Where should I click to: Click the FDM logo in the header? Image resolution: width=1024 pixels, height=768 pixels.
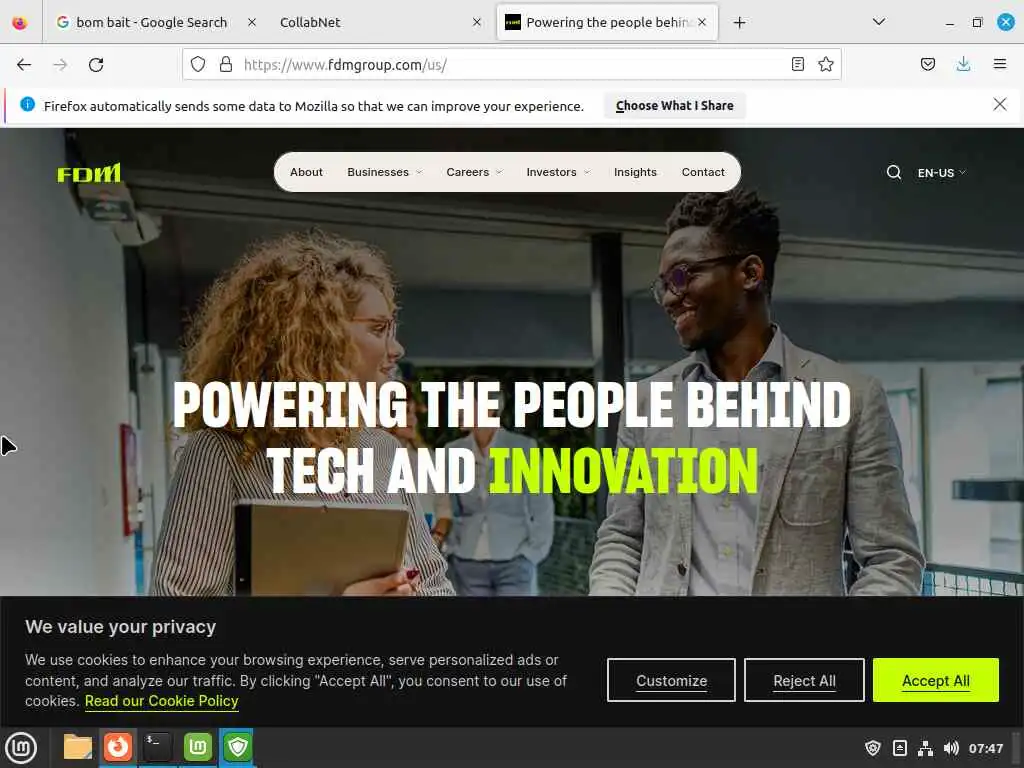(89, 172)
